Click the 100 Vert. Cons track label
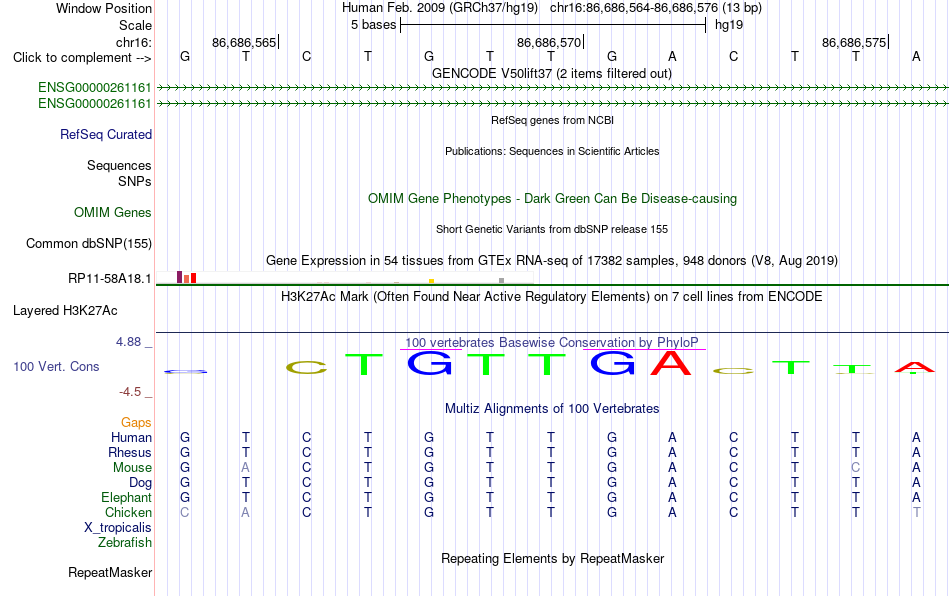Screen dimensions: 950x596 (56, 366)
